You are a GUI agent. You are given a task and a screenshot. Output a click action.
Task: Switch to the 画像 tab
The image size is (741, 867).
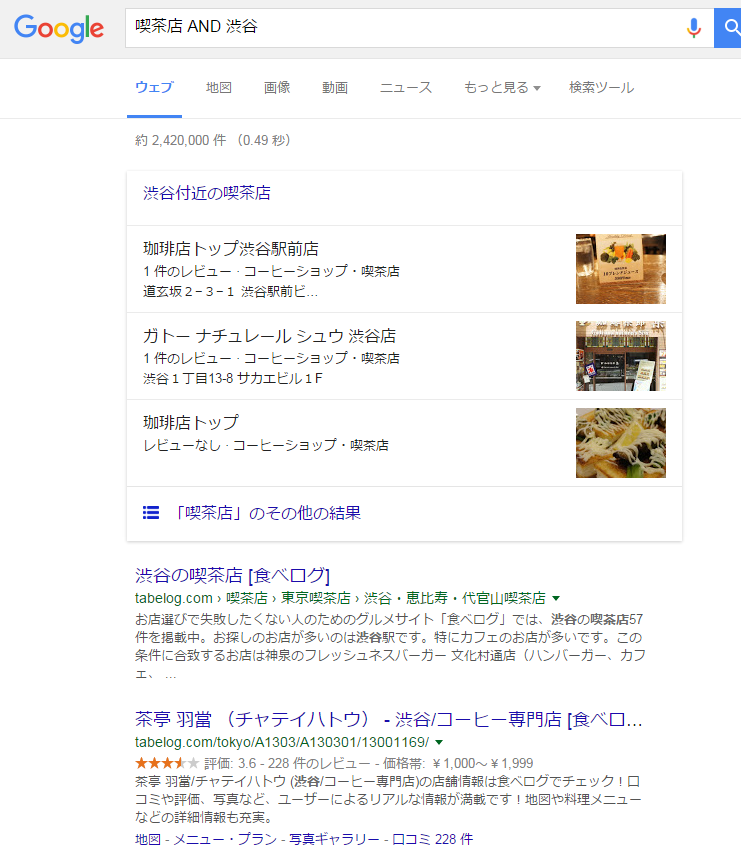pos(276,87)
